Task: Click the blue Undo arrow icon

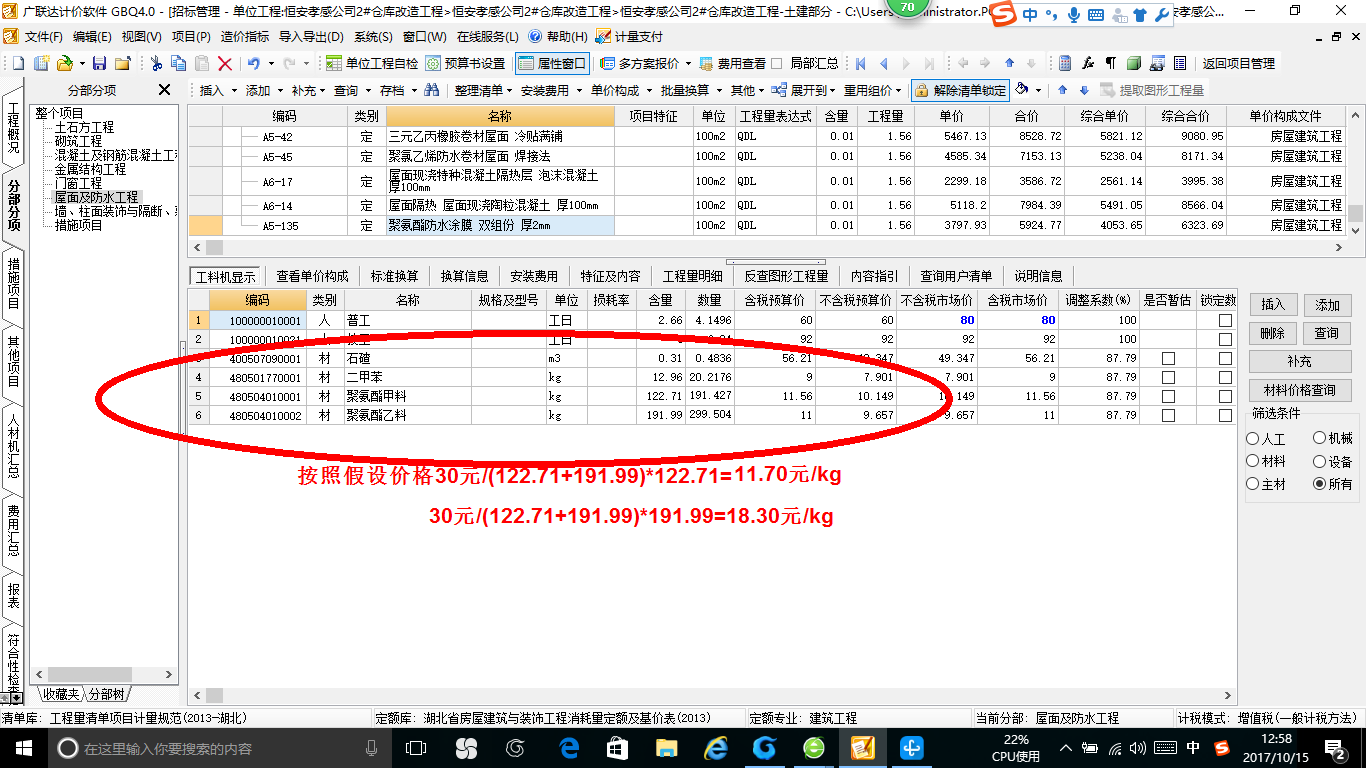Action: click(254, 63)
